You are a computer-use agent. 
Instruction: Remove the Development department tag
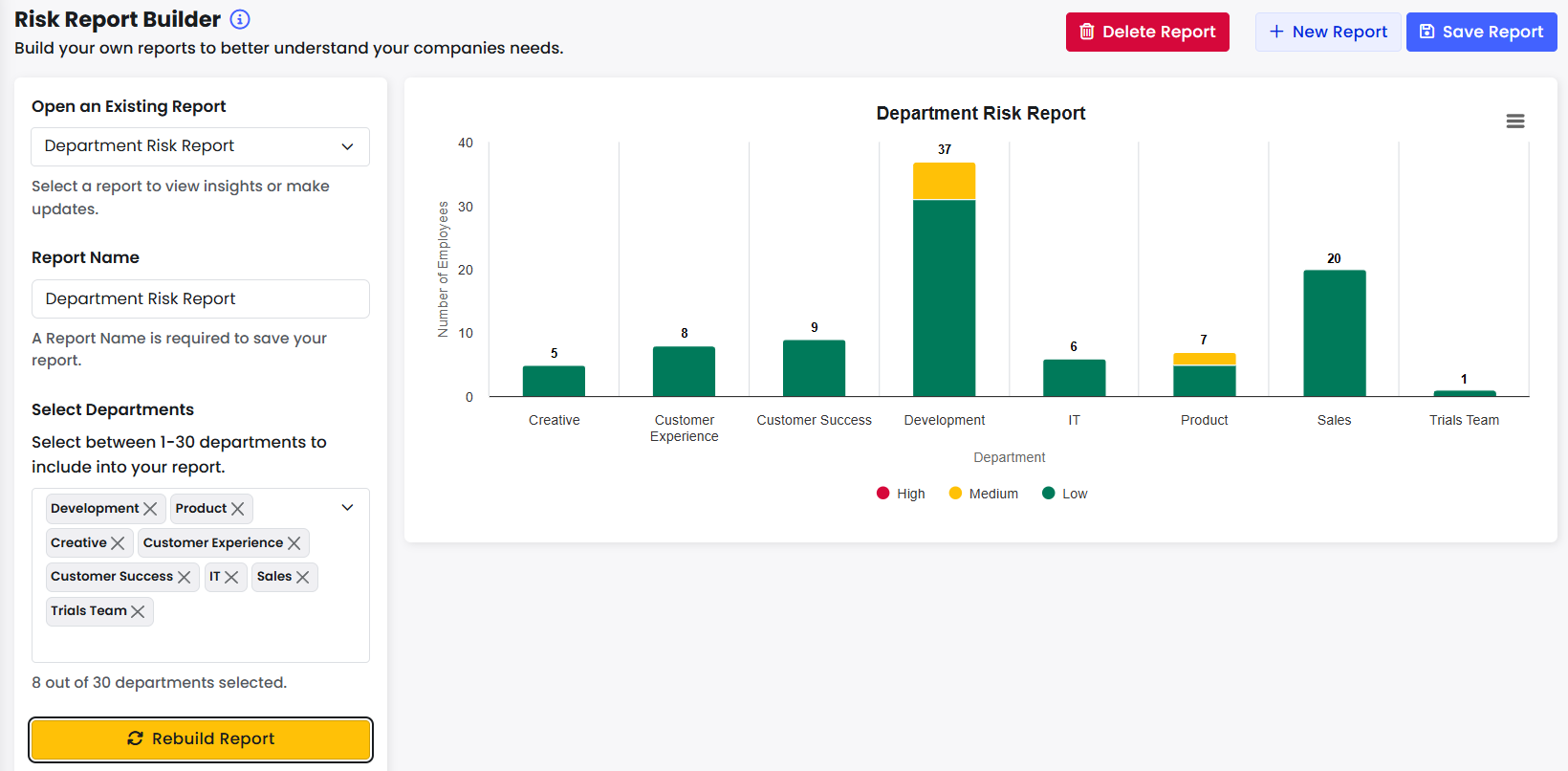point(150,509)
